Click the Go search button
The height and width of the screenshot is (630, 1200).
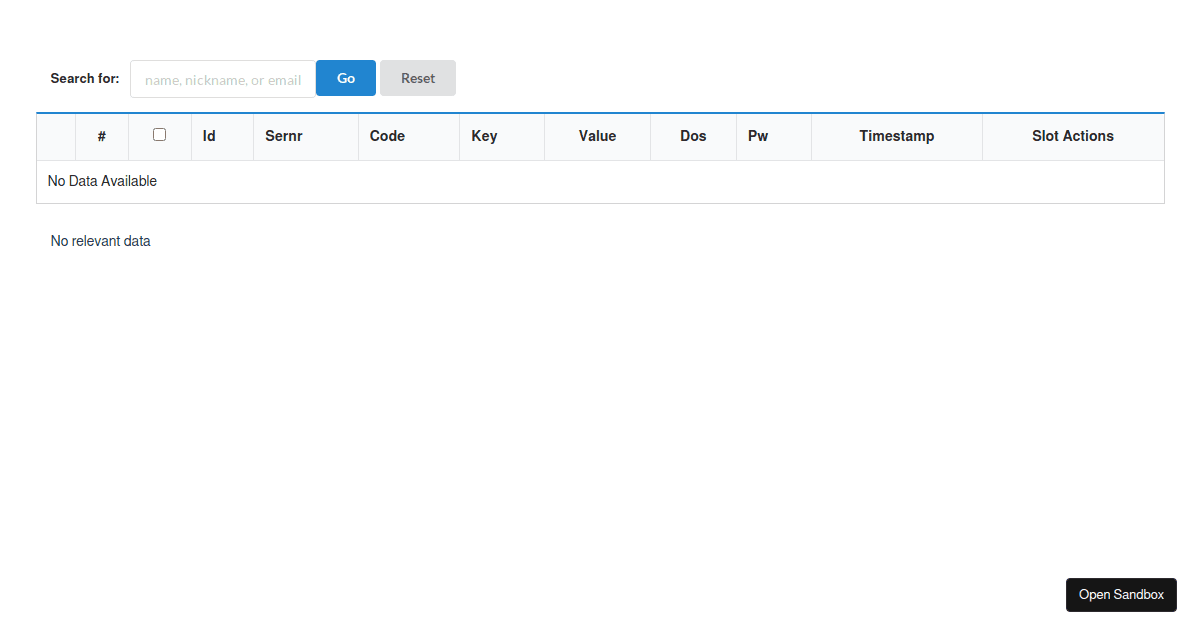345,77
